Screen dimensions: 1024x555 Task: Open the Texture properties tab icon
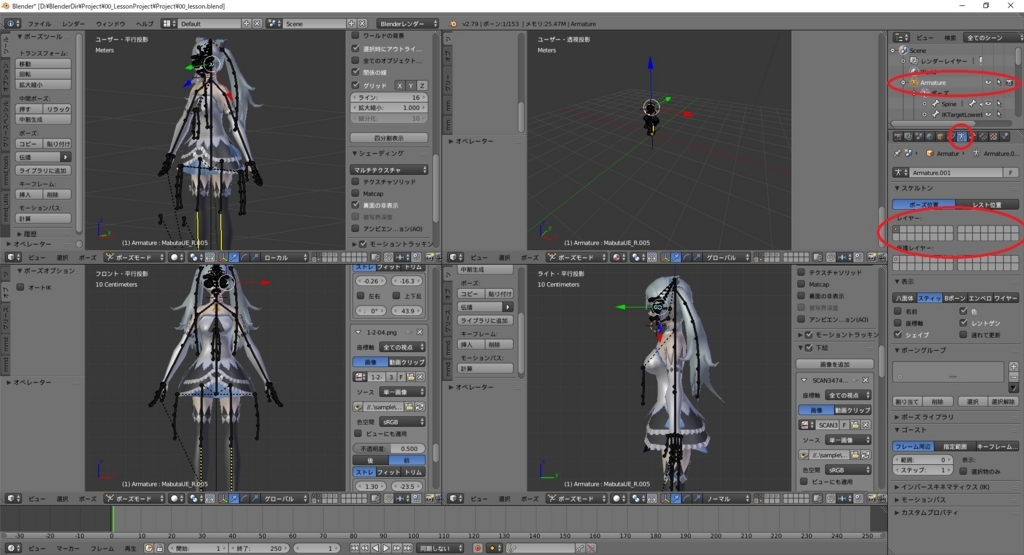pos(993,136)
